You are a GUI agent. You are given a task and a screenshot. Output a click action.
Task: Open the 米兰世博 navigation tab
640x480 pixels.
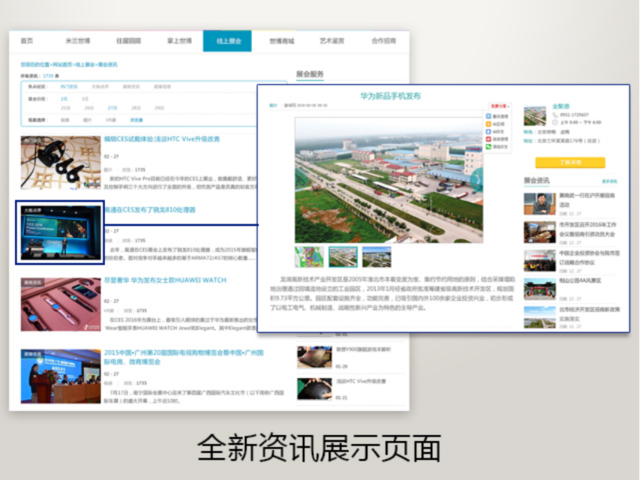click(x=78, y=41)
